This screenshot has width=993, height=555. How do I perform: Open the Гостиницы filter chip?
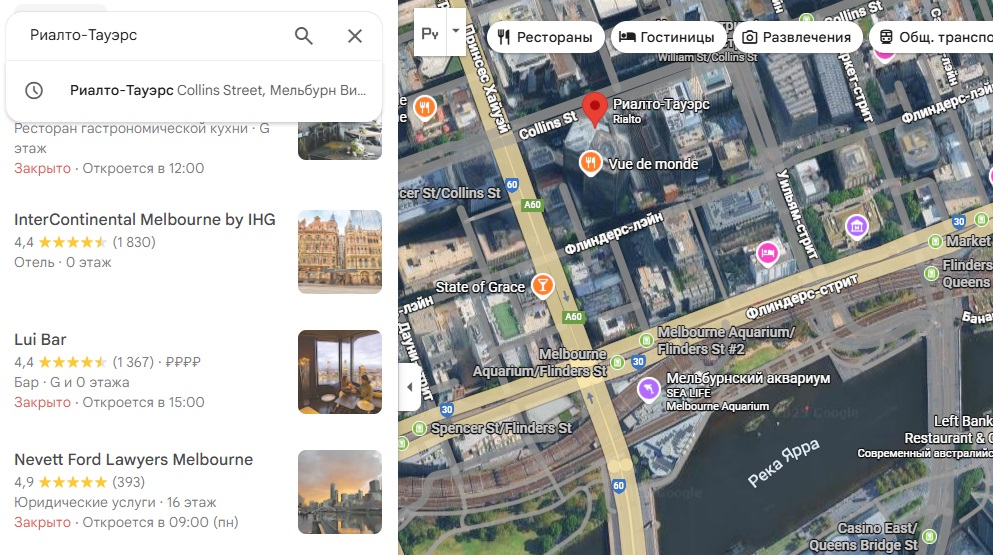(x=667, y=37)
